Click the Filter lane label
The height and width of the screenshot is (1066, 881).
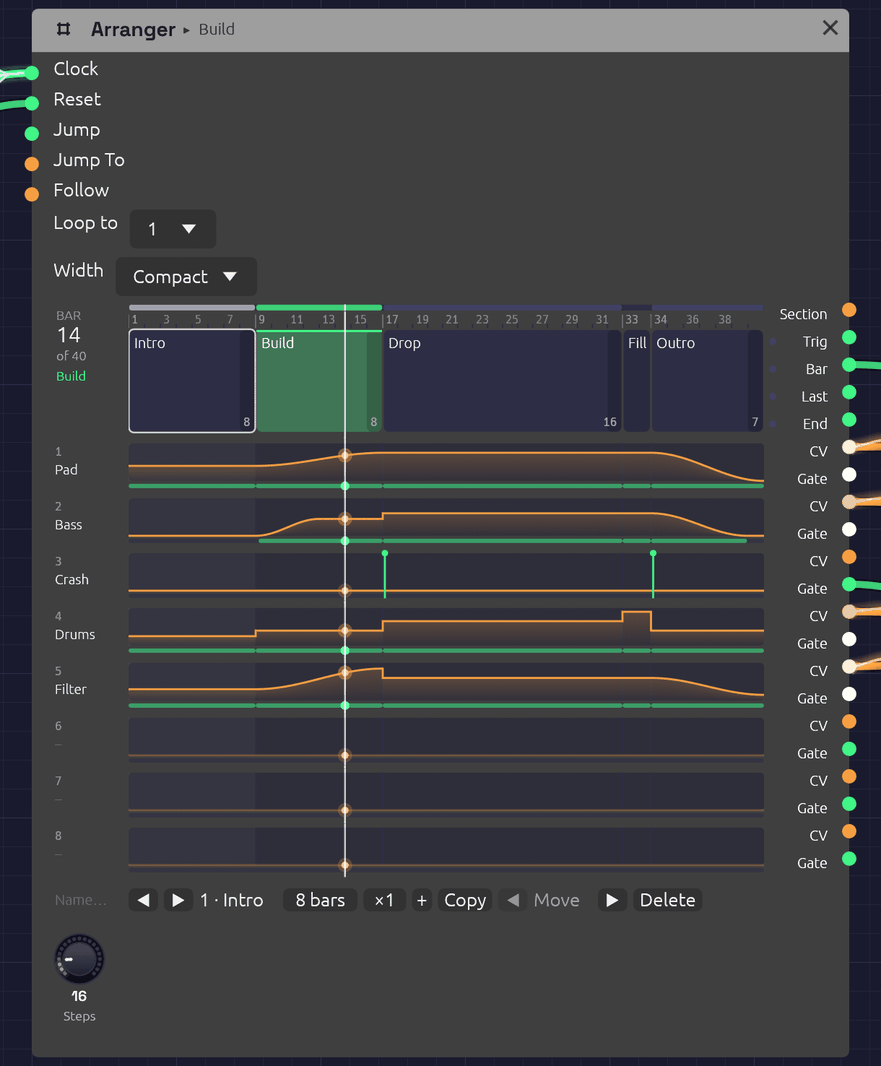[x=71, y=689]
